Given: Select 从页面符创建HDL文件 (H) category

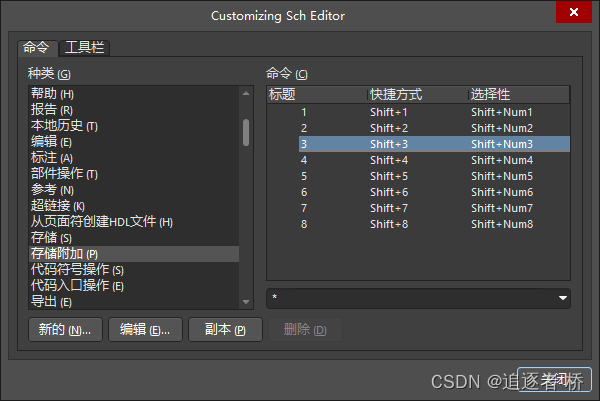Looking at the screenshot, I should (x=101, y=222).
